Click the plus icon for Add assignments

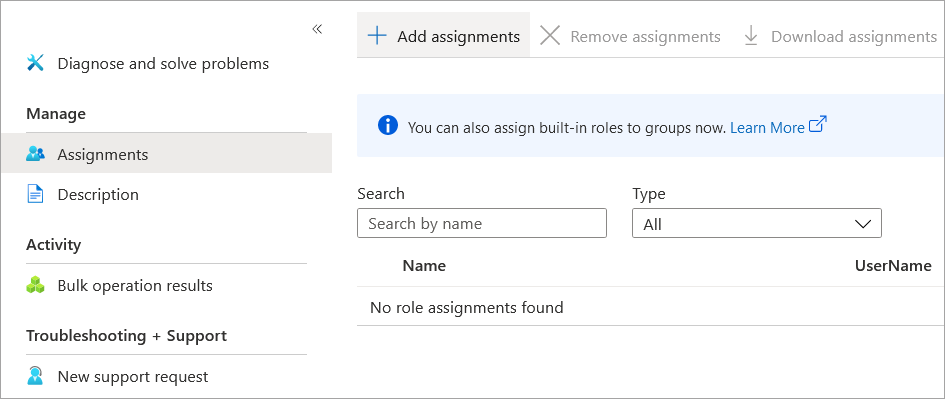[x=377, y=36]
